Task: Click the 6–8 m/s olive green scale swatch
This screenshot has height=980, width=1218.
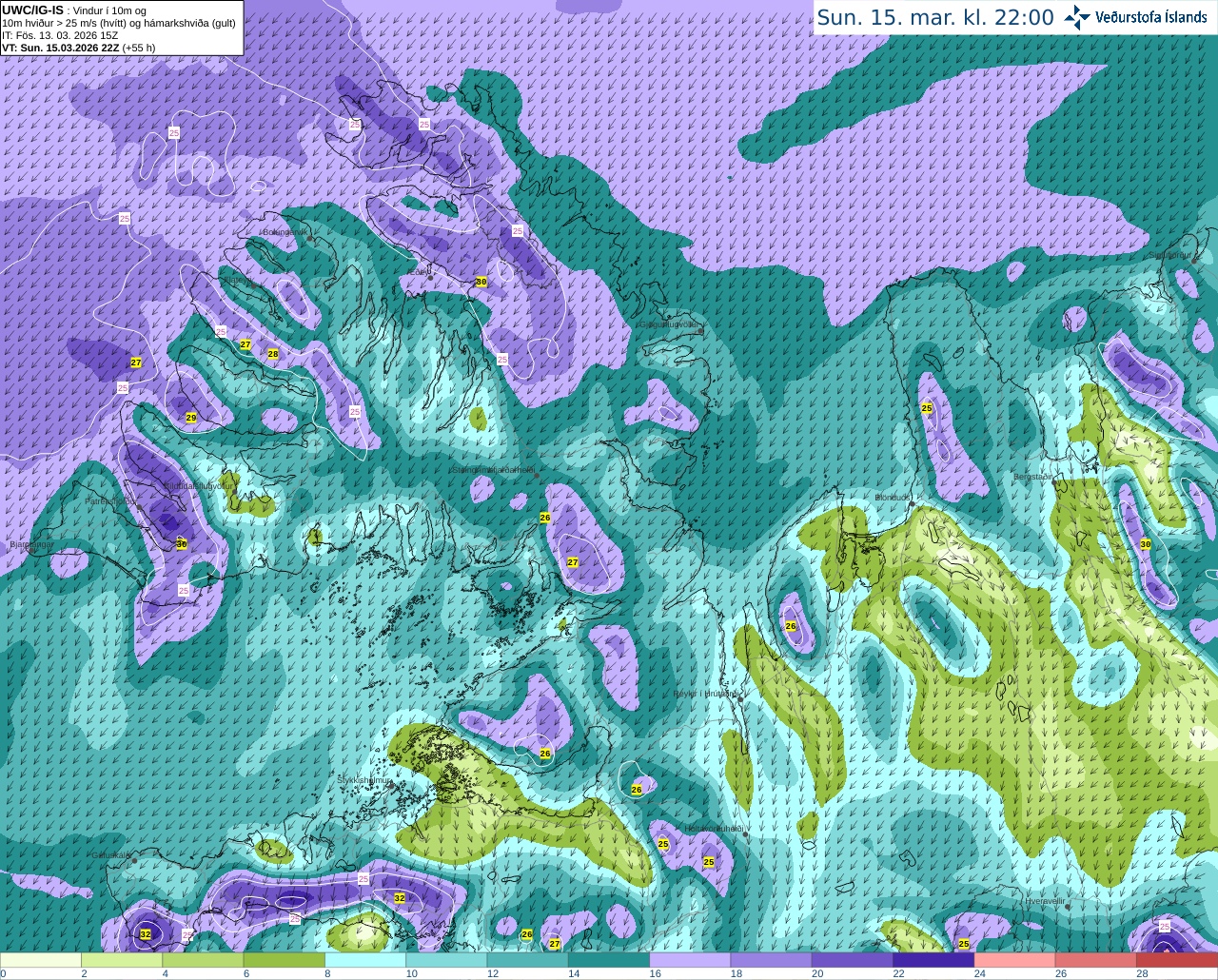Action: pyautogui.click(x=285, y=960)
